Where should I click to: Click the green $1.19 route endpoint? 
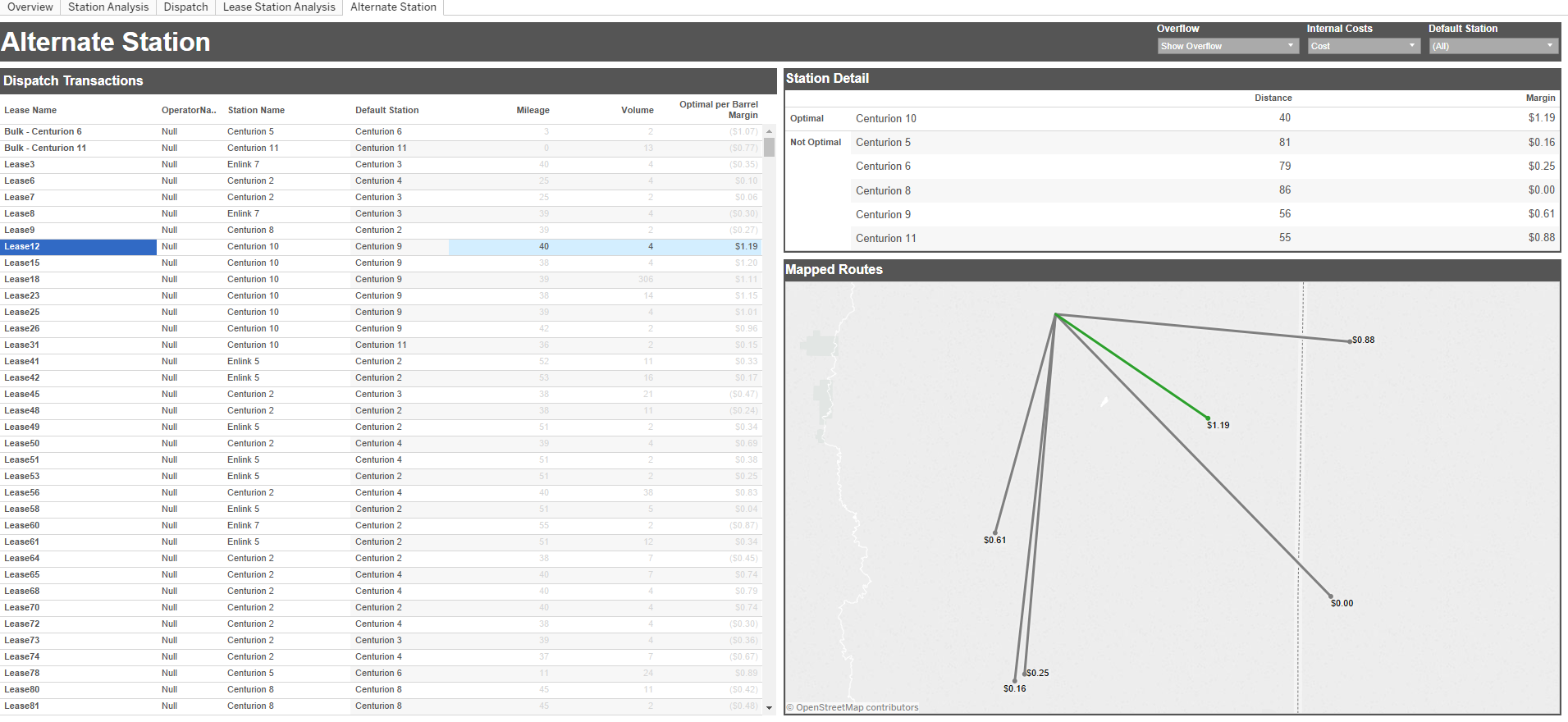(x=1208, y=418)
